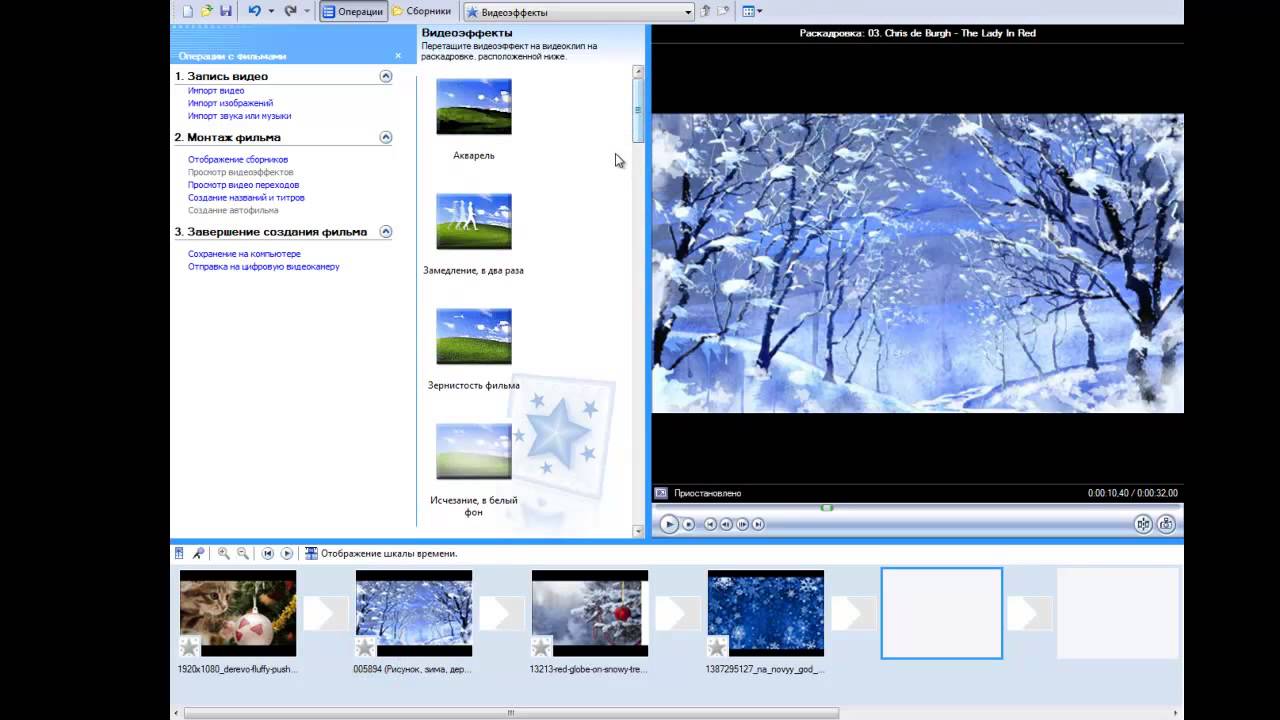Zoom in the timeline with magnifier plus

[x=224, y=553]
